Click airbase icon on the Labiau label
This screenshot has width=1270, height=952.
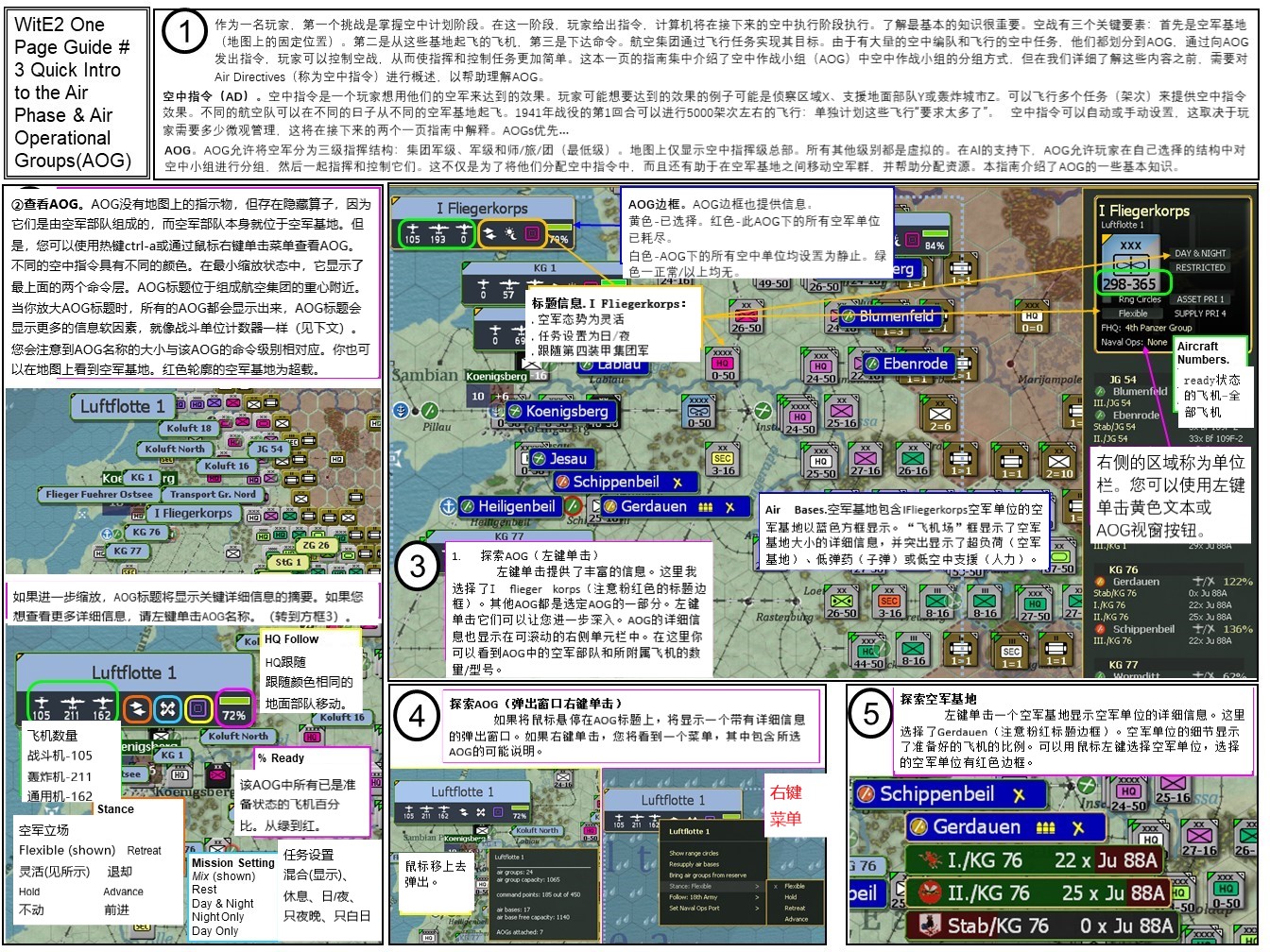pos(586,364)
